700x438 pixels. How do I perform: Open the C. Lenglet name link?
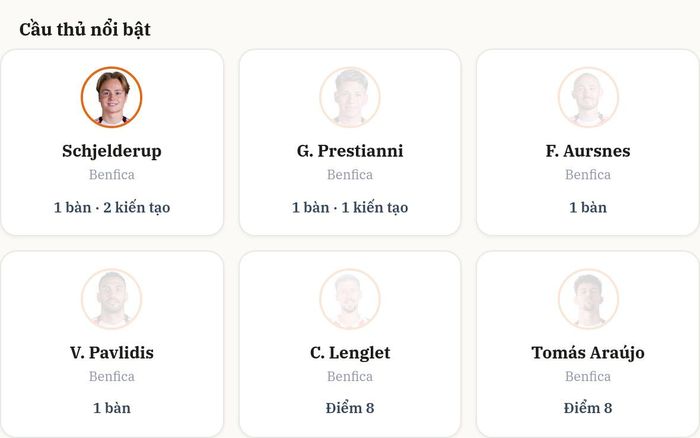(x=350, y=353)
